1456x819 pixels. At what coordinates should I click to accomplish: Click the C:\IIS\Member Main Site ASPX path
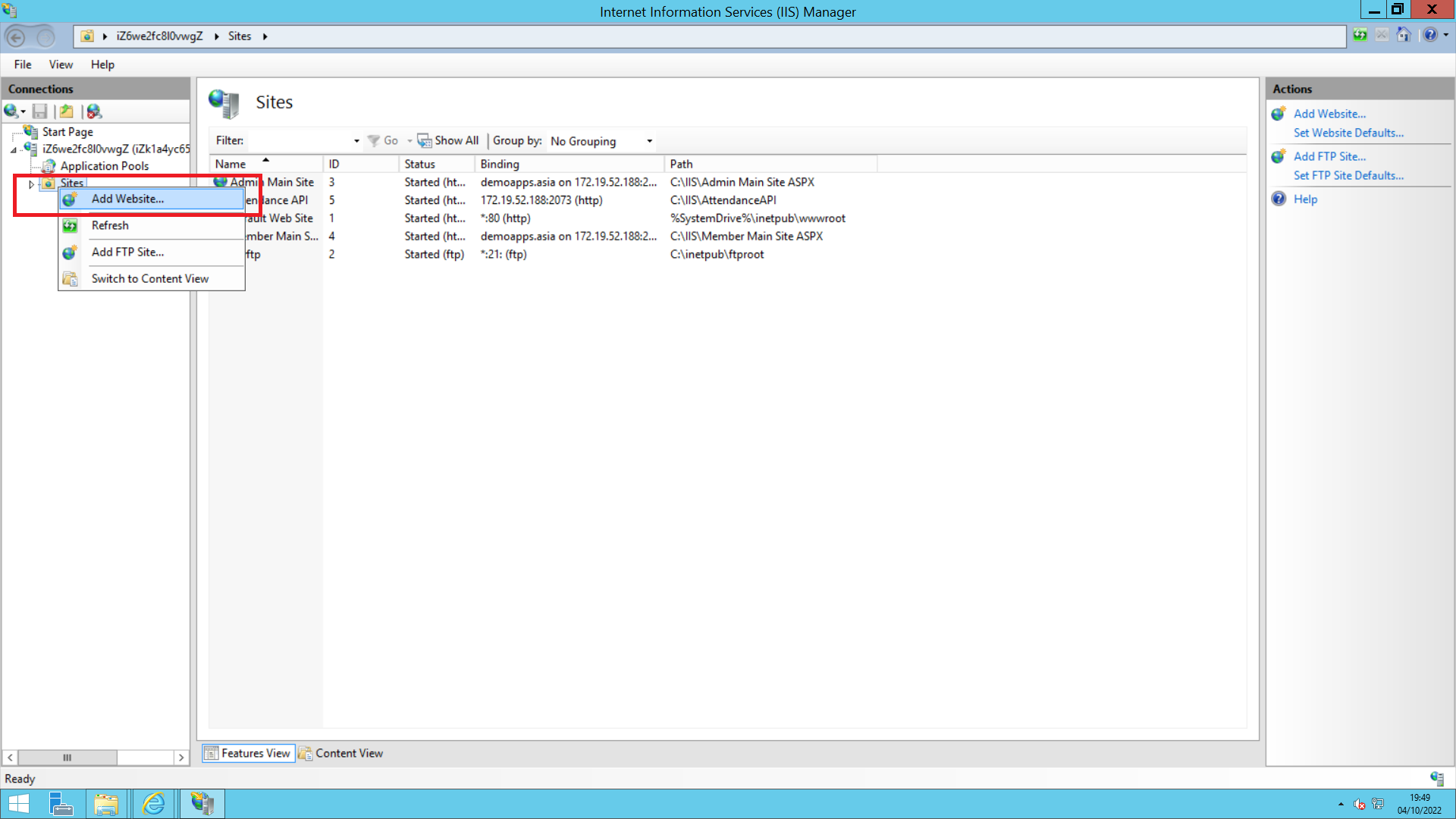[746, 236]
